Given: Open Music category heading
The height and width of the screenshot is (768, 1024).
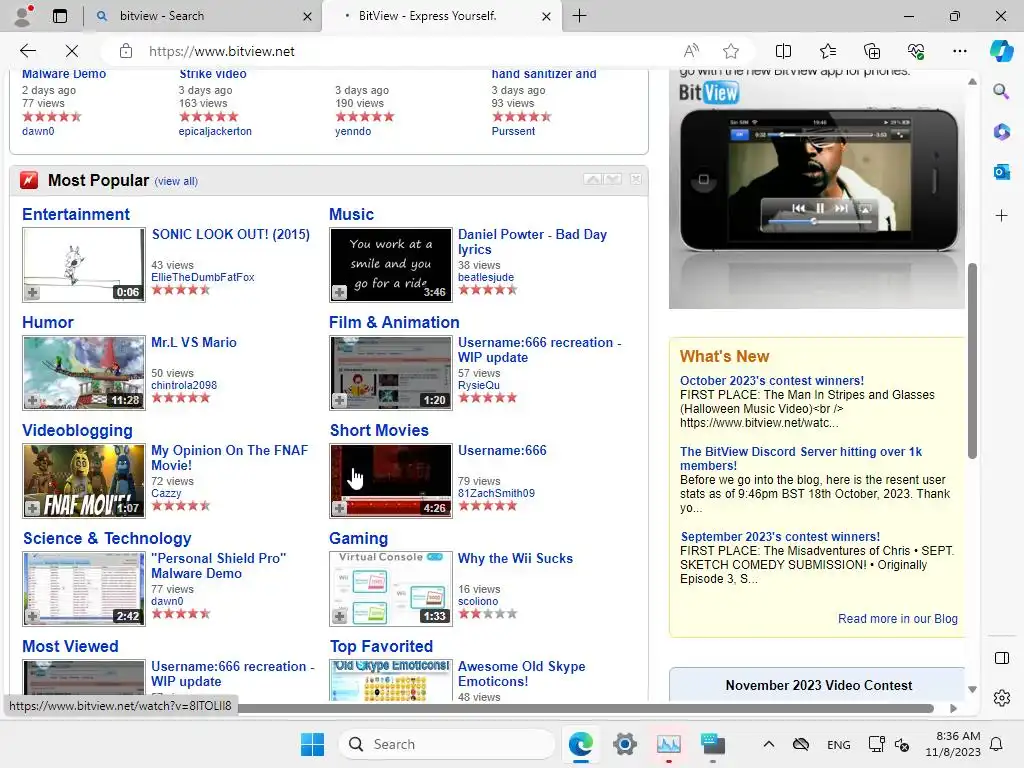Looking at the screenshot, I should click(351, 214).
